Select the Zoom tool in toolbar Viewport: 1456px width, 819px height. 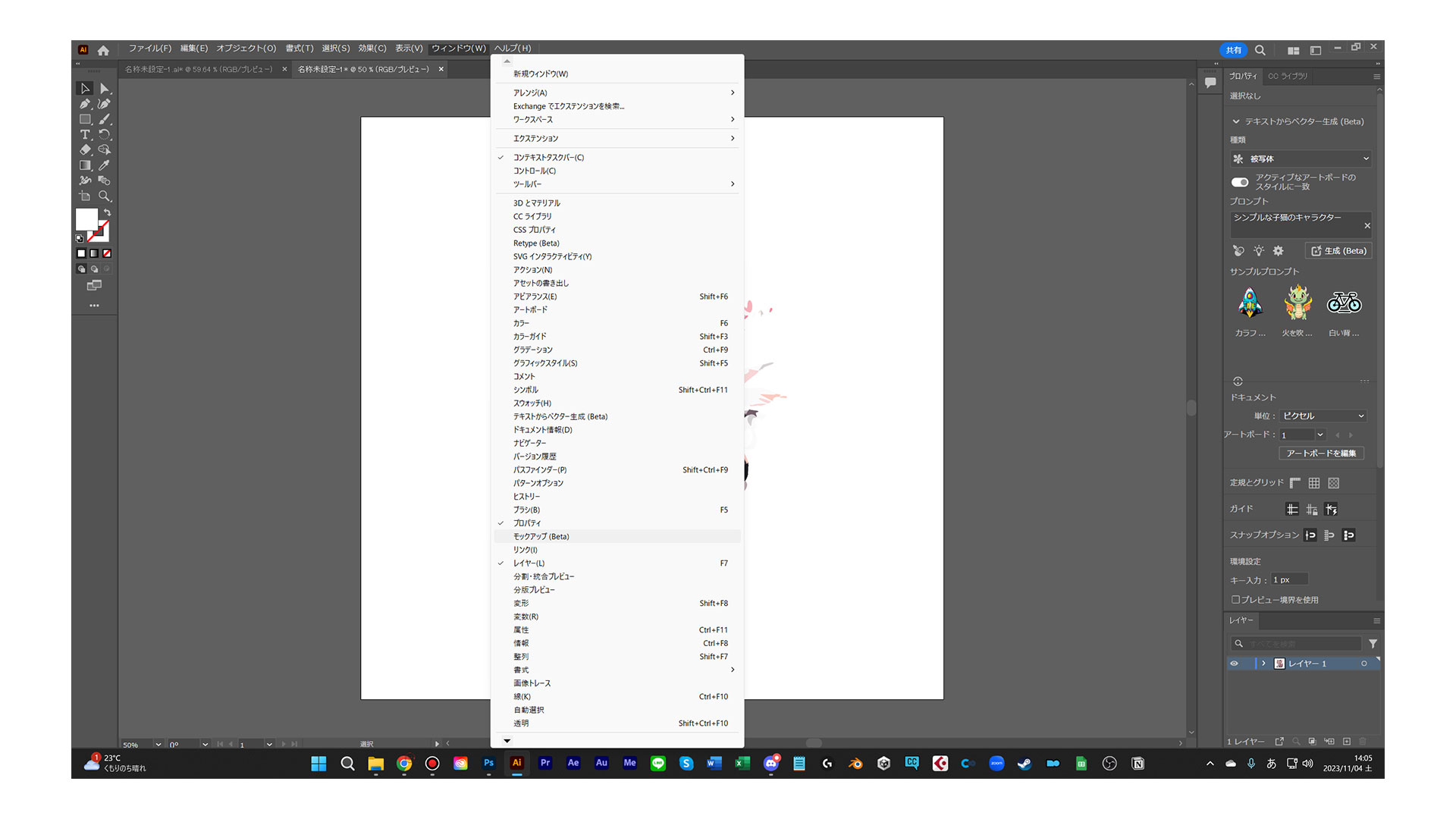pos(105,196)
